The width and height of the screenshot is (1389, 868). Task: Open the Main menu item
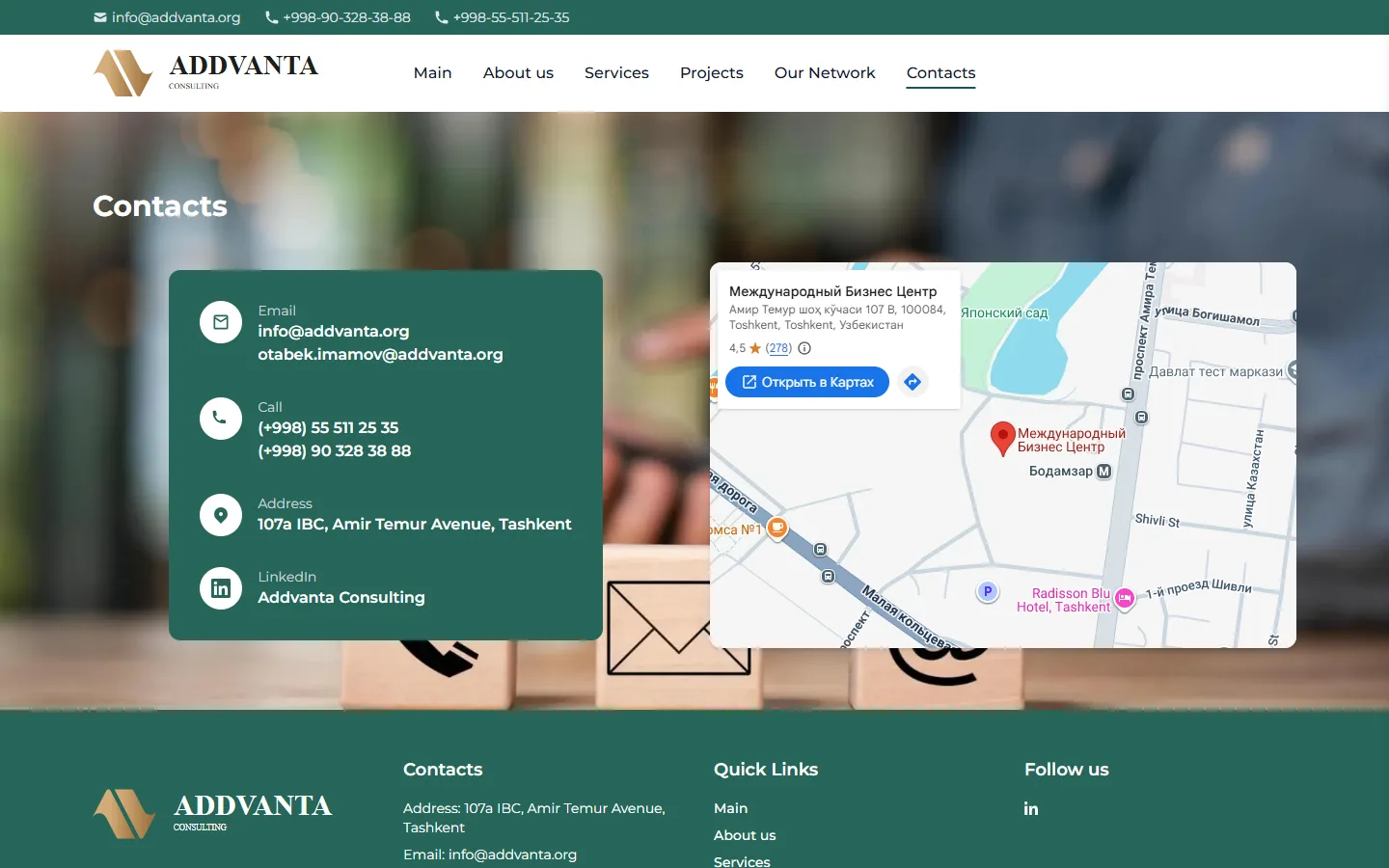pos(433,73)
